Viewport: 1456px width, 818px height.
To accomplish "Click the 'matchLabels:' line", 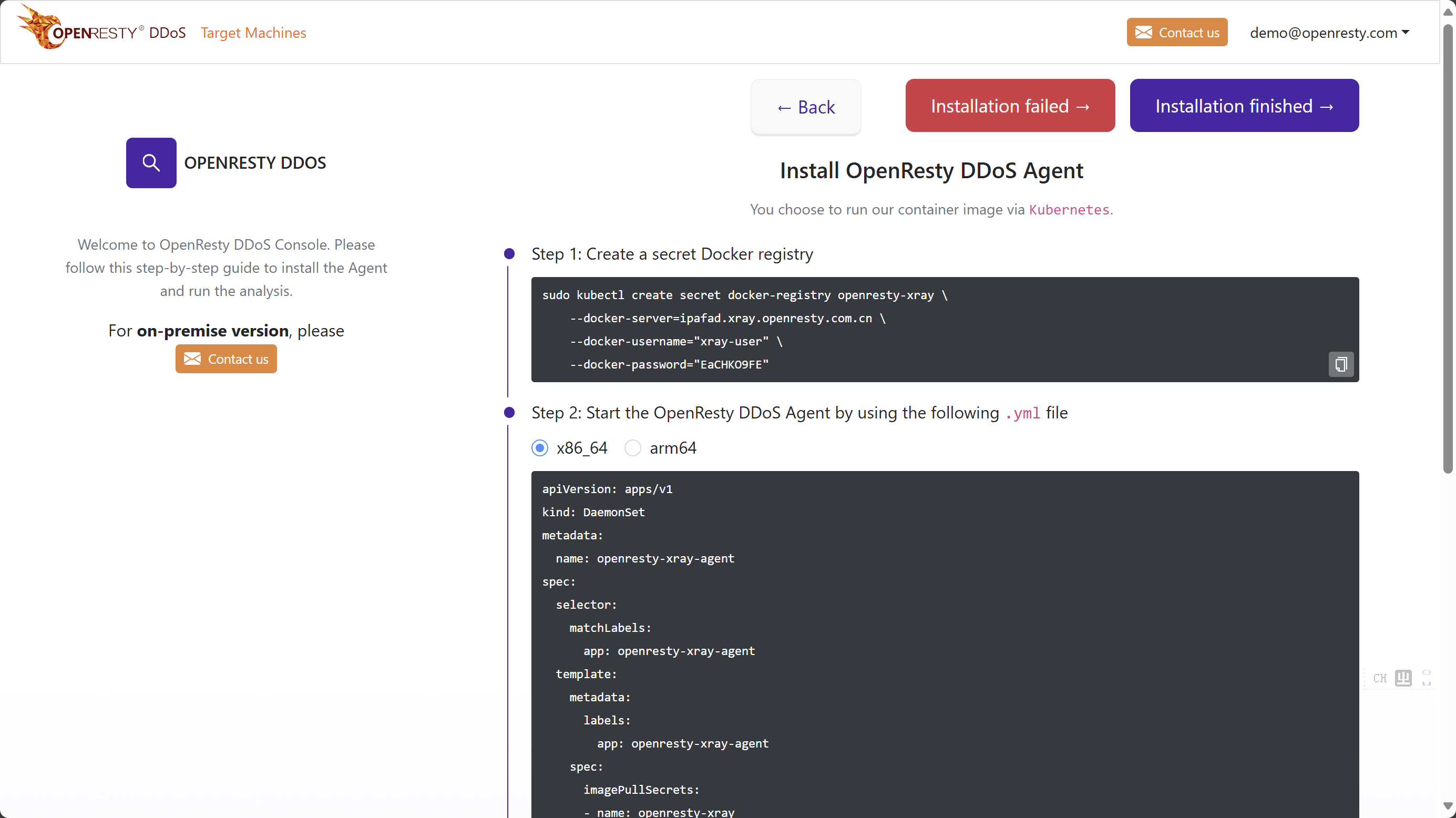I will pyautogui.click(x=610, y=628).
